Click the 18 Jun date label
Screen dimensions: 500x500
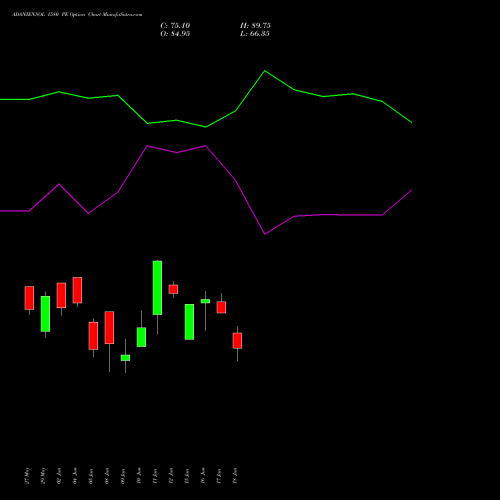[235, 476]
